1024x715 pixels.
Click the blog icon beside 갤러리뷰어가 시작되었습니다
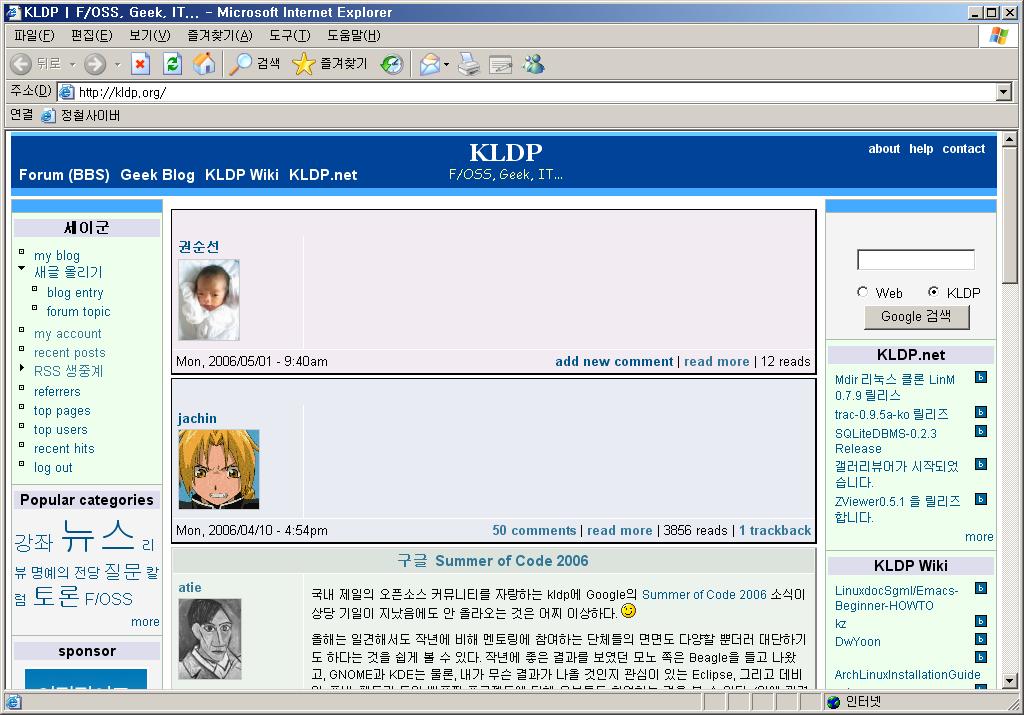(981, 464)
